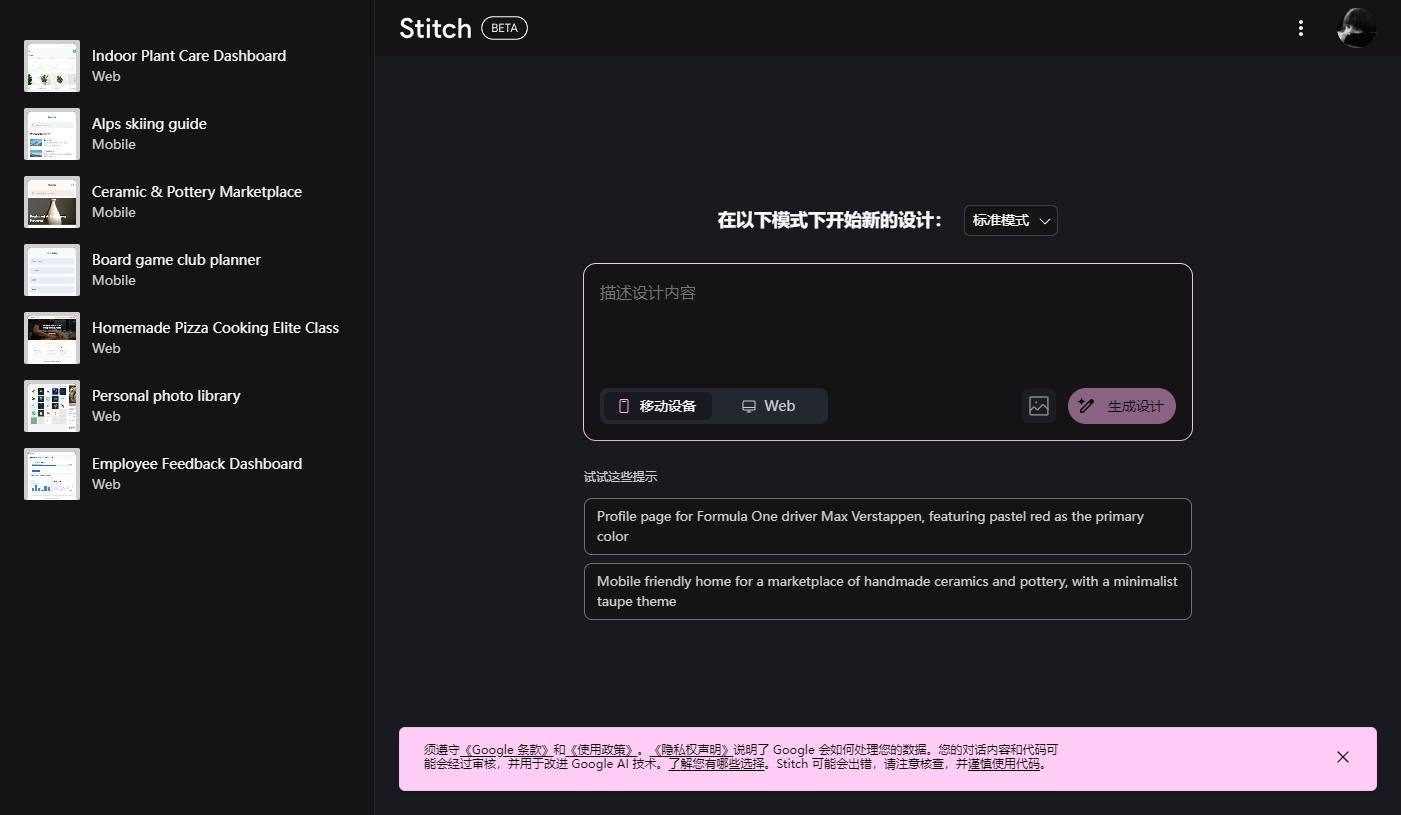Click the 试试这些提示 label
Image resolution: width=1401 pixels, height=815 pixels.
pos(621,477)
